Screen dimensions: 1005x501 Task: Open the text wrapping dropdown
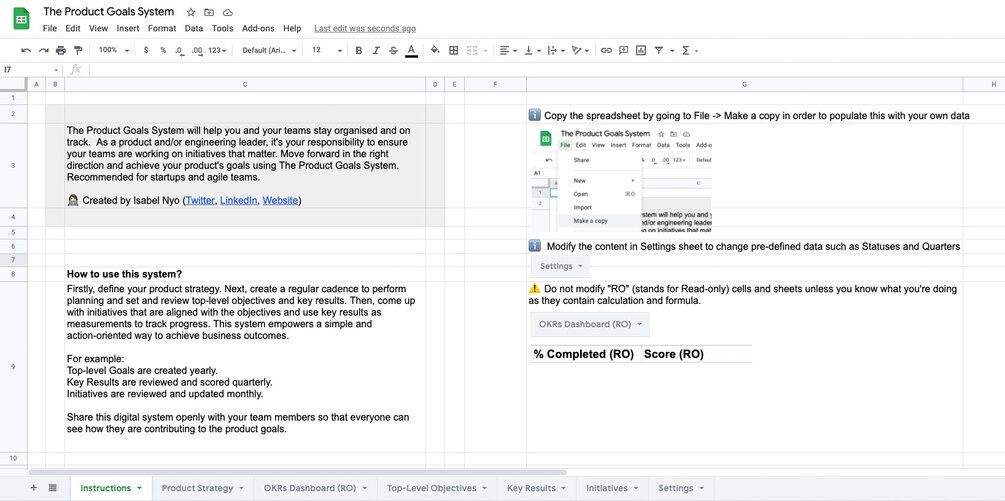(556, 50)
